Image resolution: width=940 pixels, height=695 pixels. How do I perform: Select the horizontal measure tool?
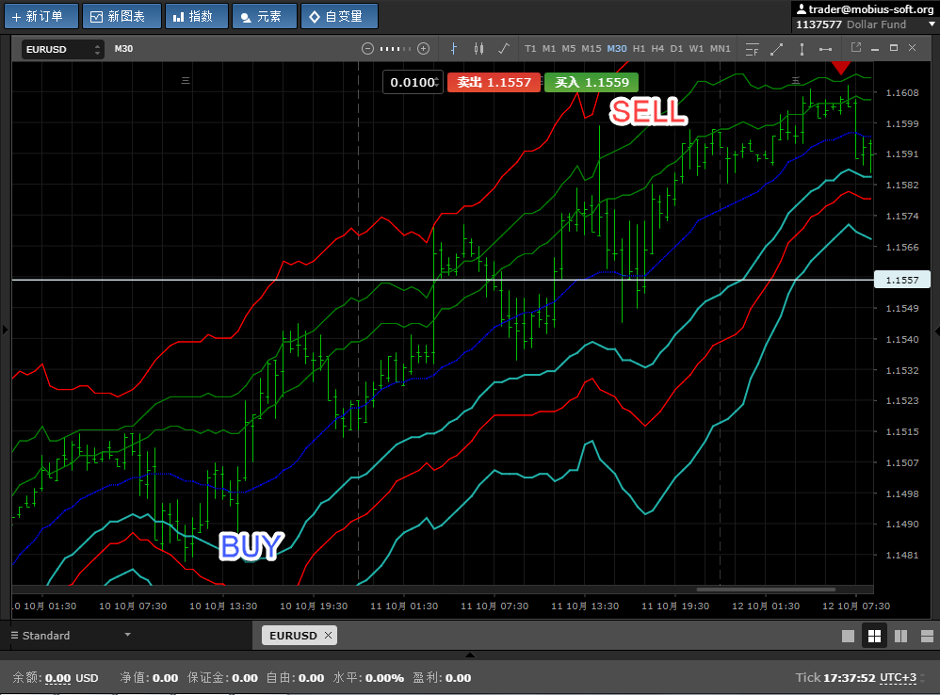pyautogui.click(x=825, y=48)
